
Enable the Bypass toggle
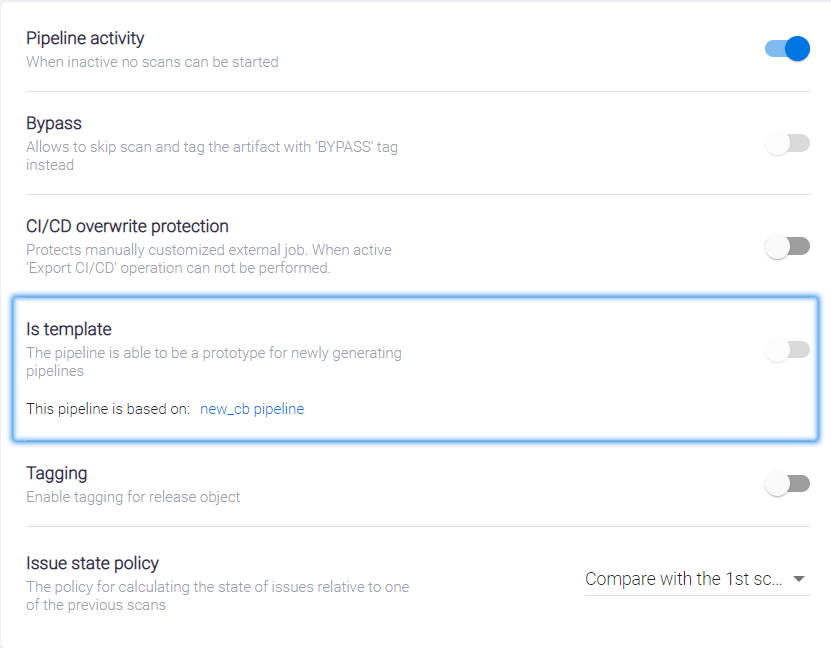tap(787, 143)
